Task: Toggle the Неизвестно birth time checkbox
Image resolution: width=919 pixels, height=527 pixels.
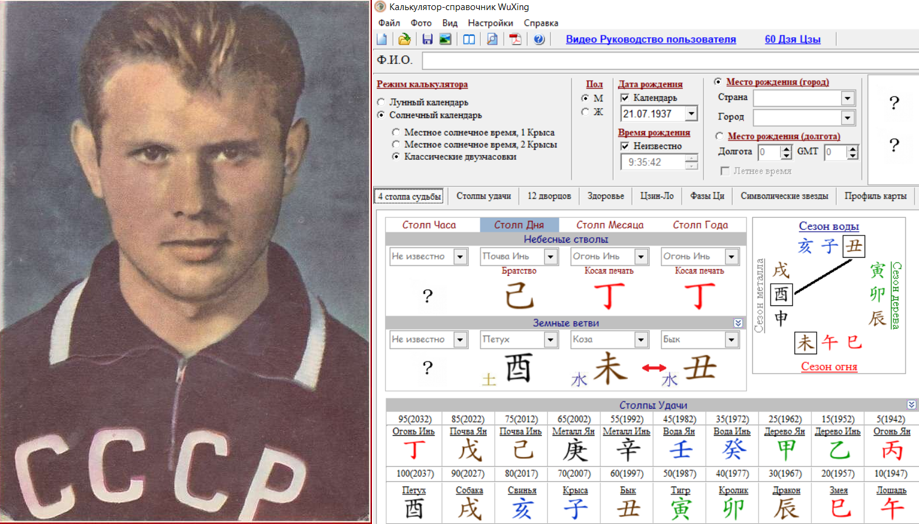Action: point(625,145)
